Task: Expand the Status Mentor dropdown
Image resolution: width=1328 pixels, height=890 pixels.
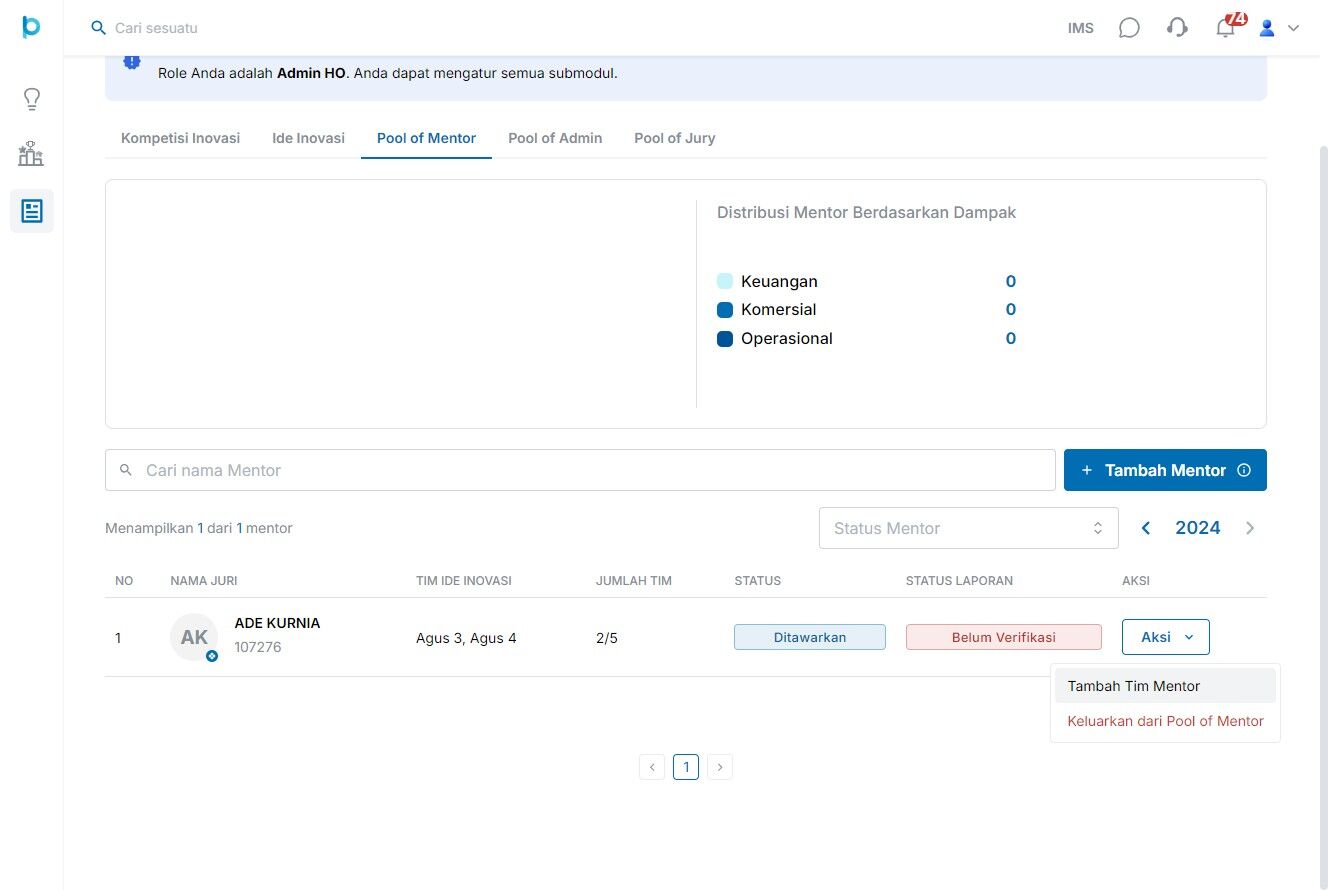Action: tap(968, 528)
